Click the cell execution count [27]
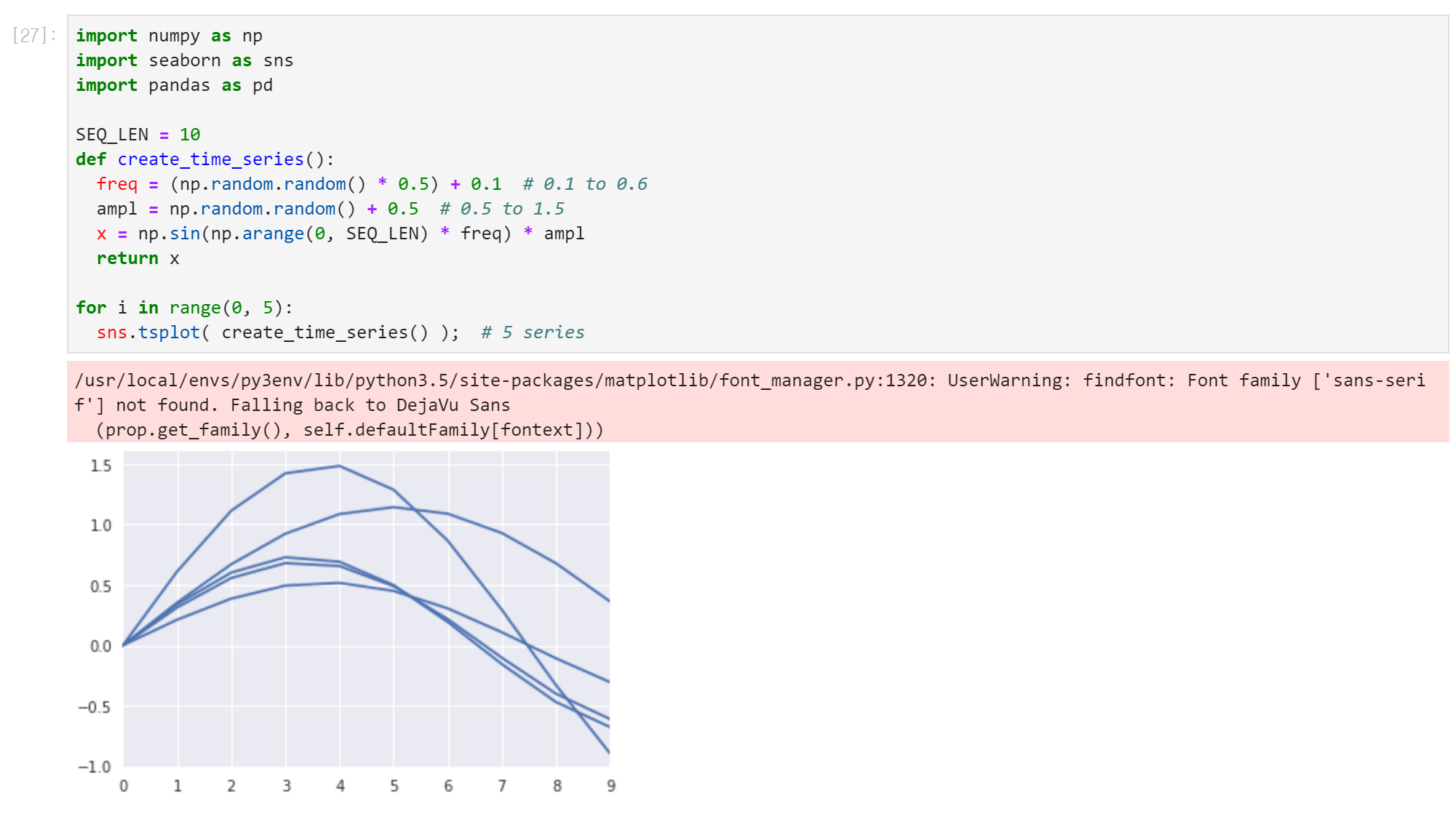Screen dimensions: 1456x814 34,35
